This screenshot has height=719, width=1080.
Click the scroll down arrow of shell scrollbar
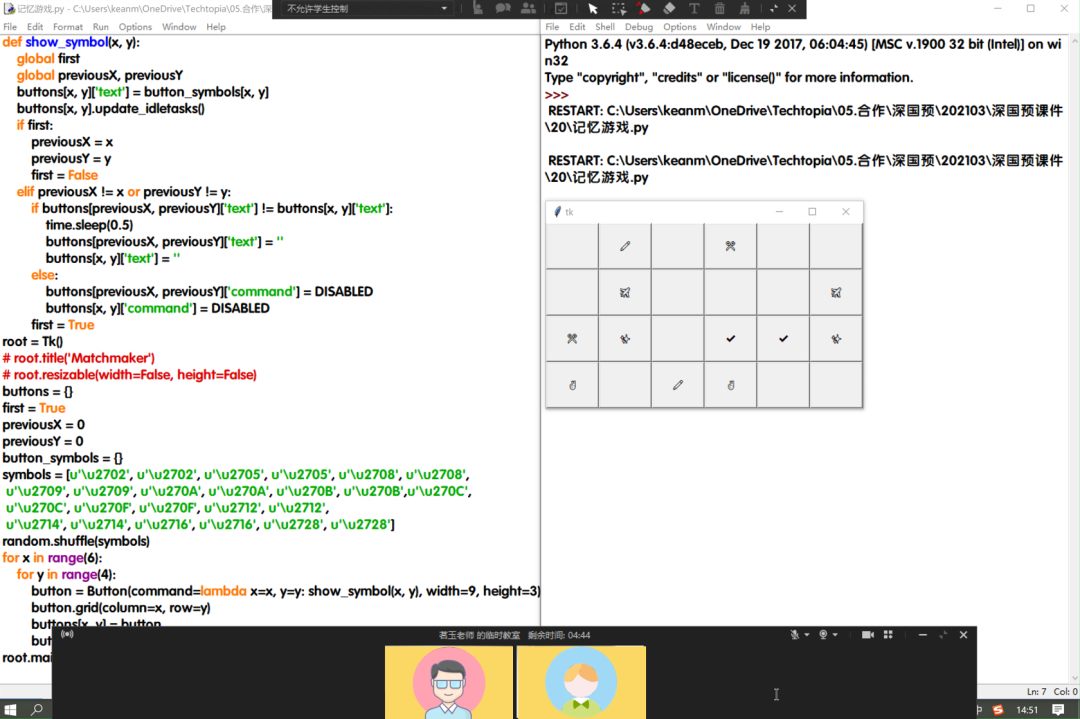coord(1073,678)
